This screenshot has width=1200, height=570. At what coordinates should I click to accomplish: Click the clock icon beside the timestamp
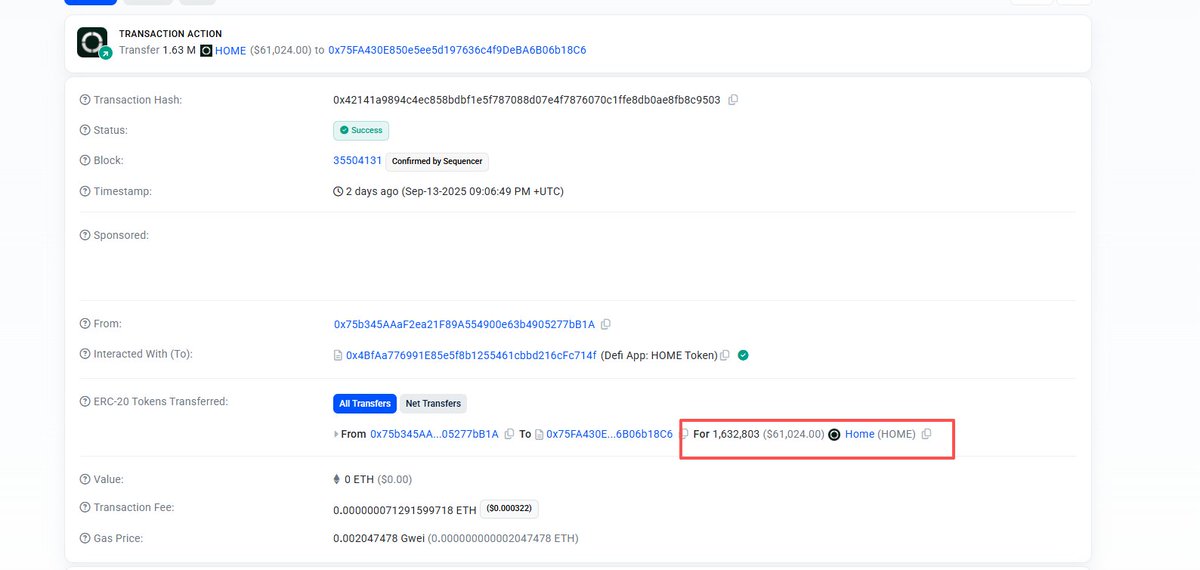[338, 191]
